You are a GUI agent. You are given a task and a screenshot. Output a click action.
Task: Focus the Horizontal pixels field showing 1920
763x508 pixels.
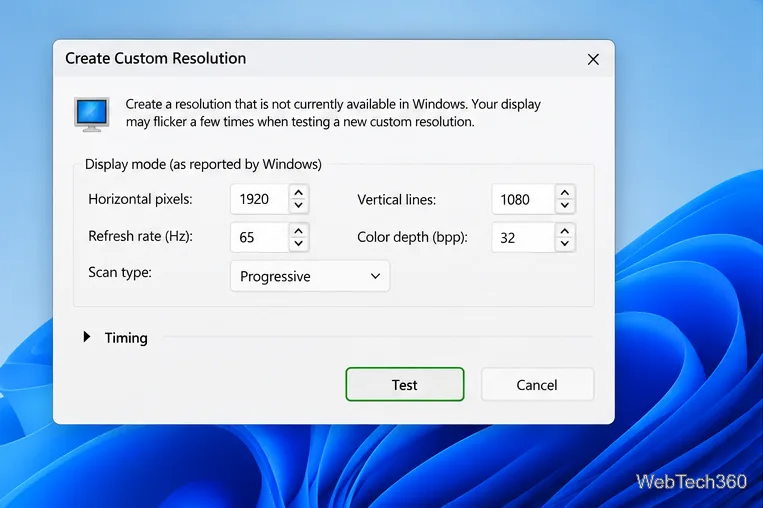click(x=260, y=199)
